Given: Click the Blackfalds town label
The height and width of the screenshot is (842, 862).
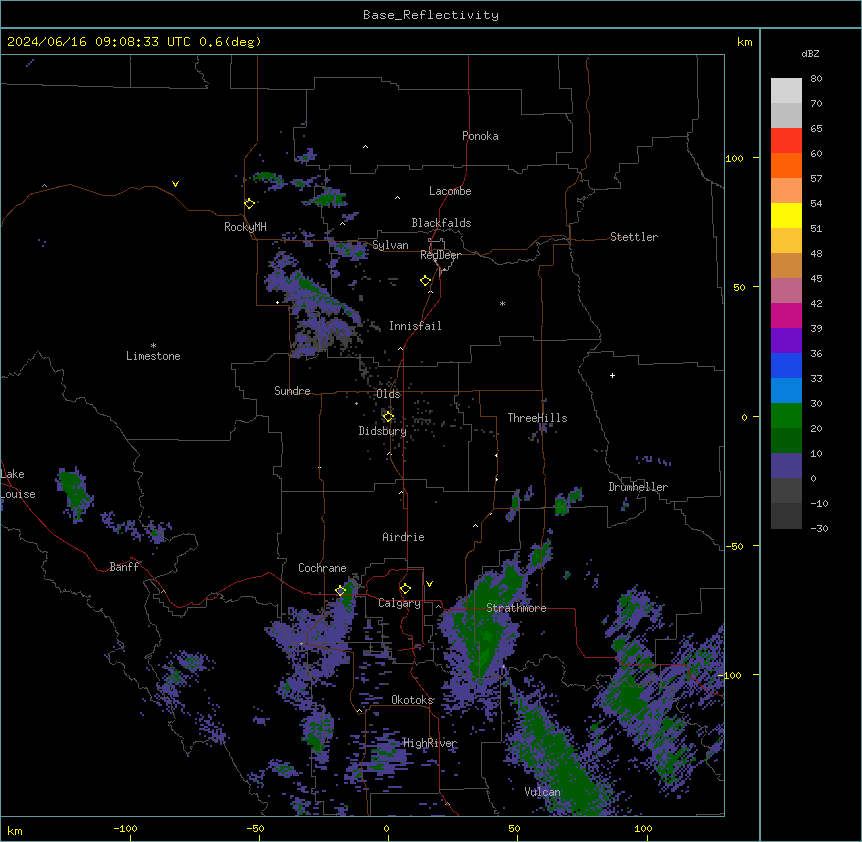Looking at the screenshot, I should pyautogui.click(x=441, y=223).
